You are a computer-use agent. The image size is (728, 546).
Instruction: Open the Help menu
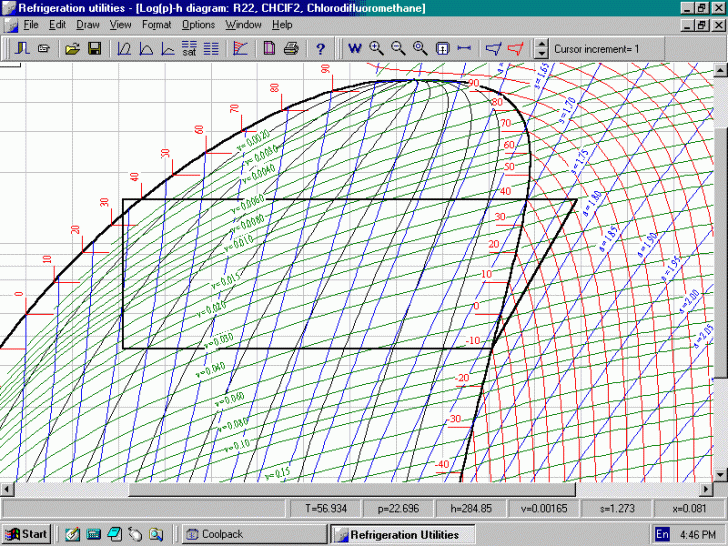[x=282, y=25]
